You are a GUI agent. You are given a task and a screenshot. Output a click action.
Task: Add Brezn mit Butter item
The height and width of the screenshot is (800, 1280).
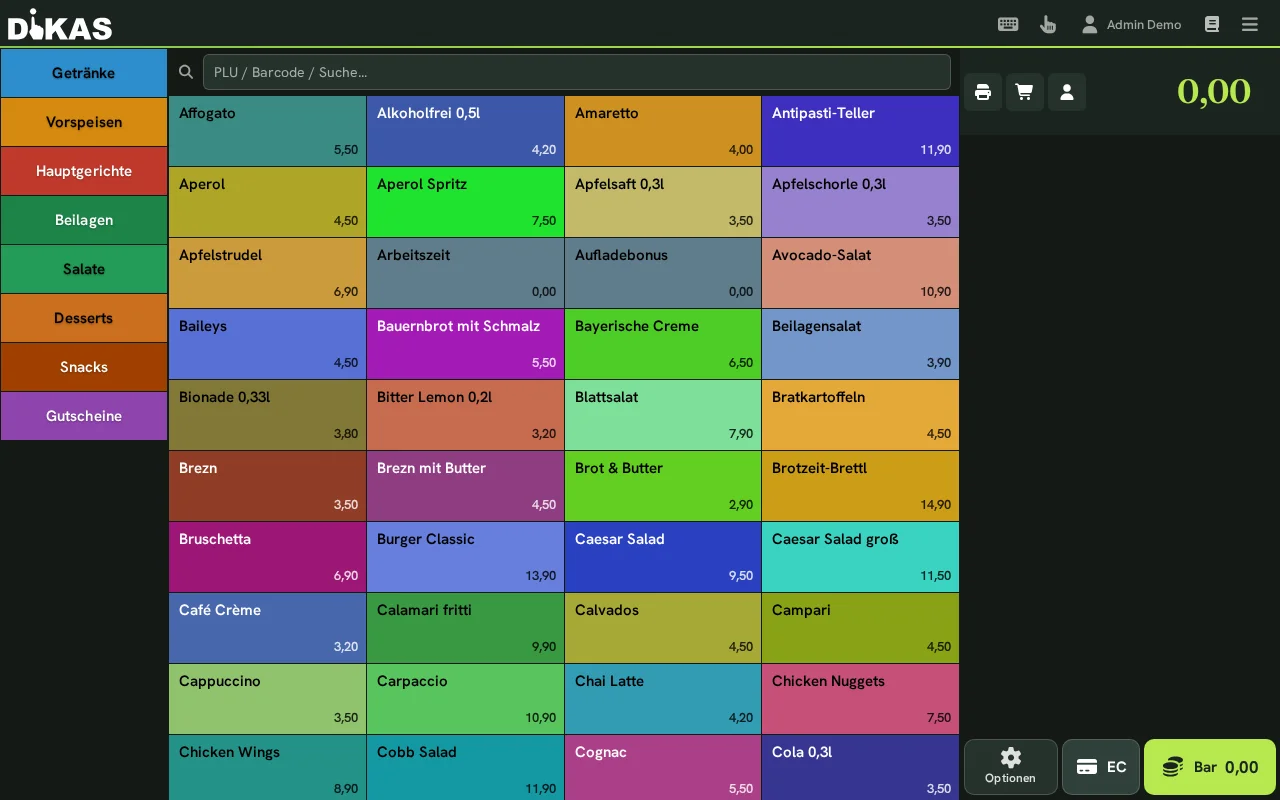[465, 486]
